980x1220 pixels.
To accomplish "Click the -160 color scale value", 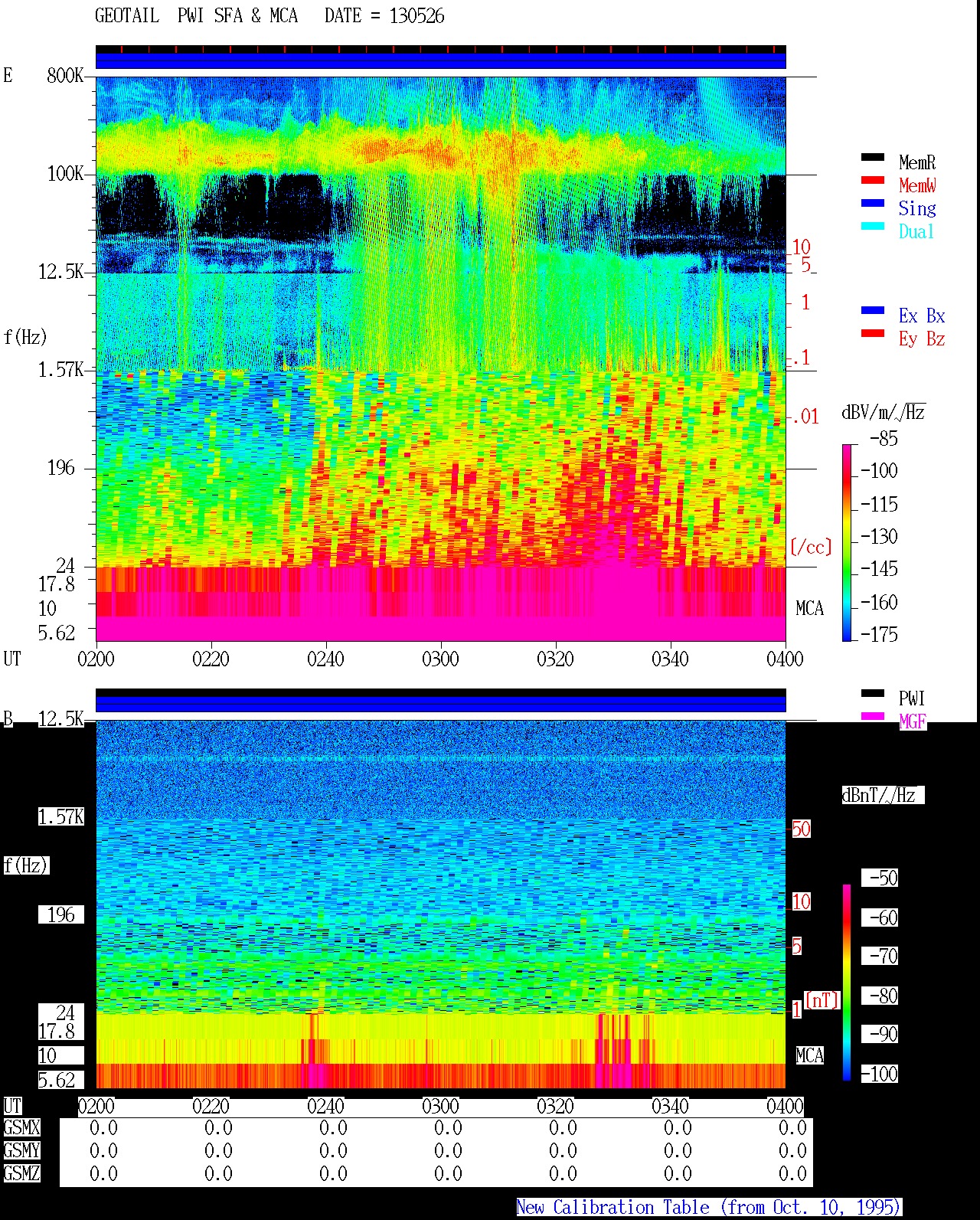I will tap(880, 603).
